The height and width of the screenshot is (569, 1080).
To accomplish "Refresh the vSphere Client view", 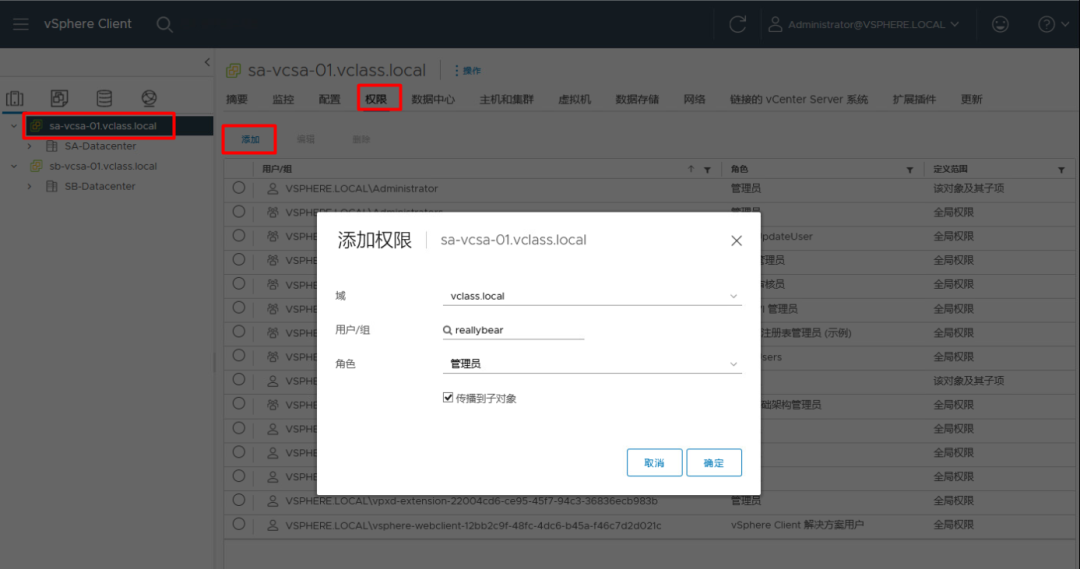I will tap(738, 24).
